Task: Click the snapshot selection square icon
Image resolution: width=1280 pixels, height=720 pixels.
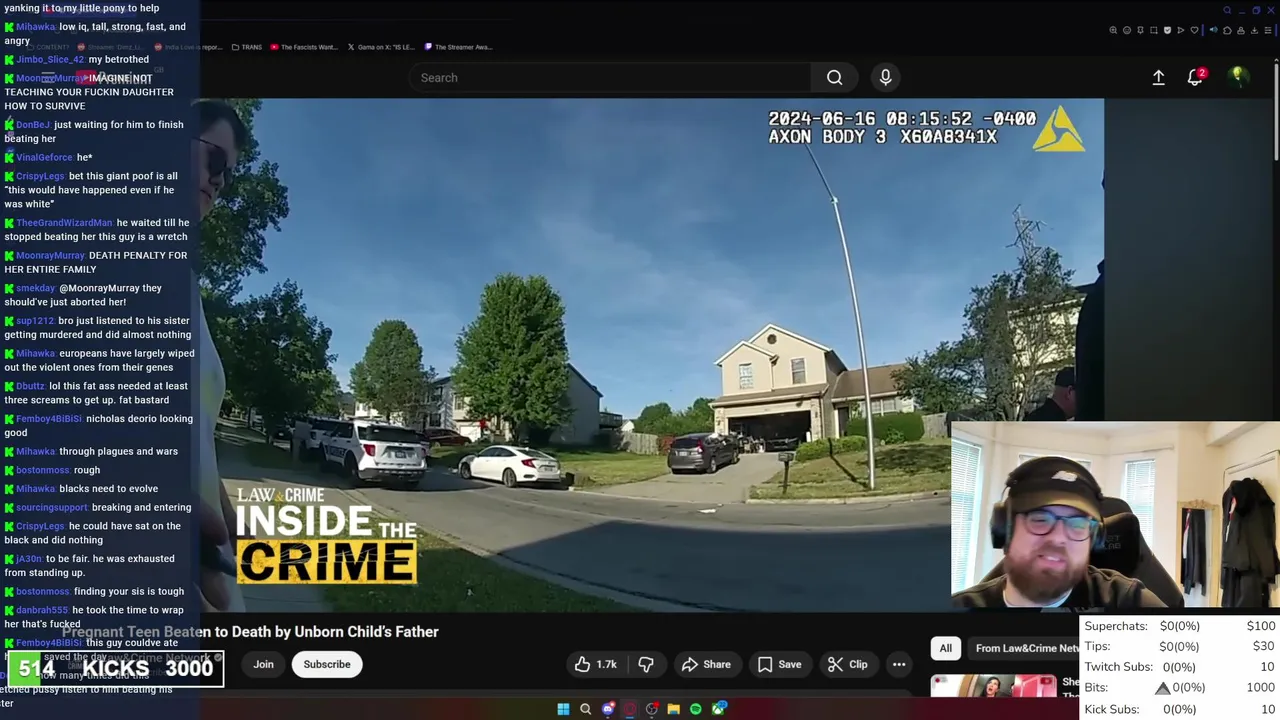Action: coord(1154,30)
